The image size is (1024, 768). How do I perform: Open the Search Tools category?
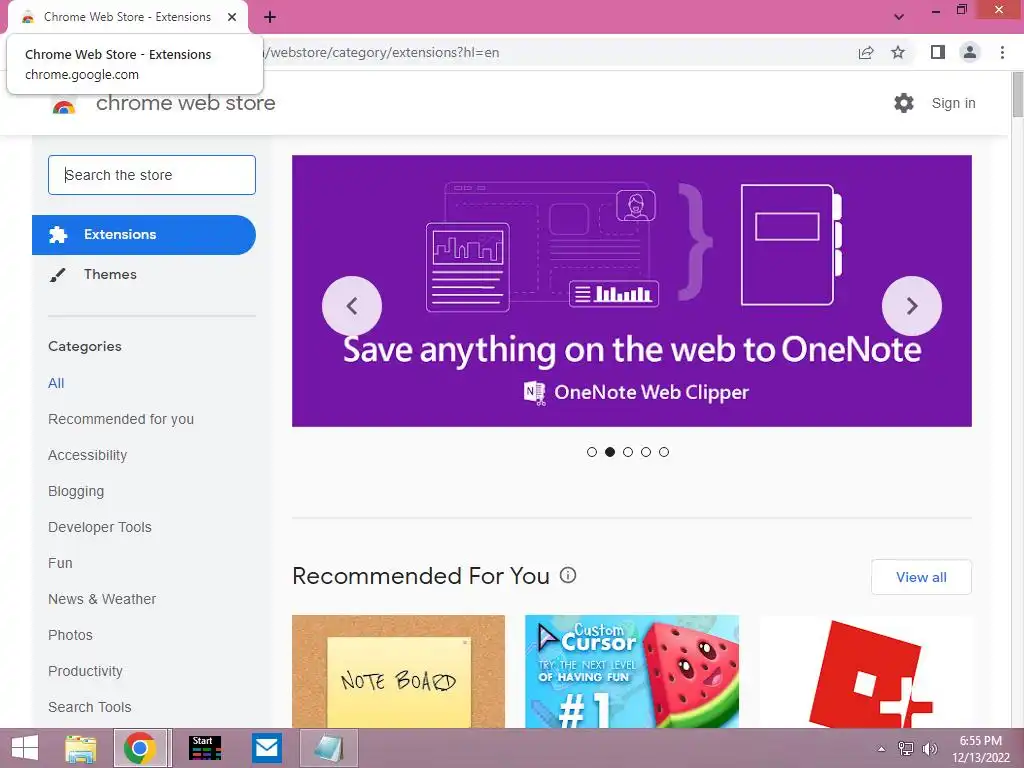tap(89, 707)
